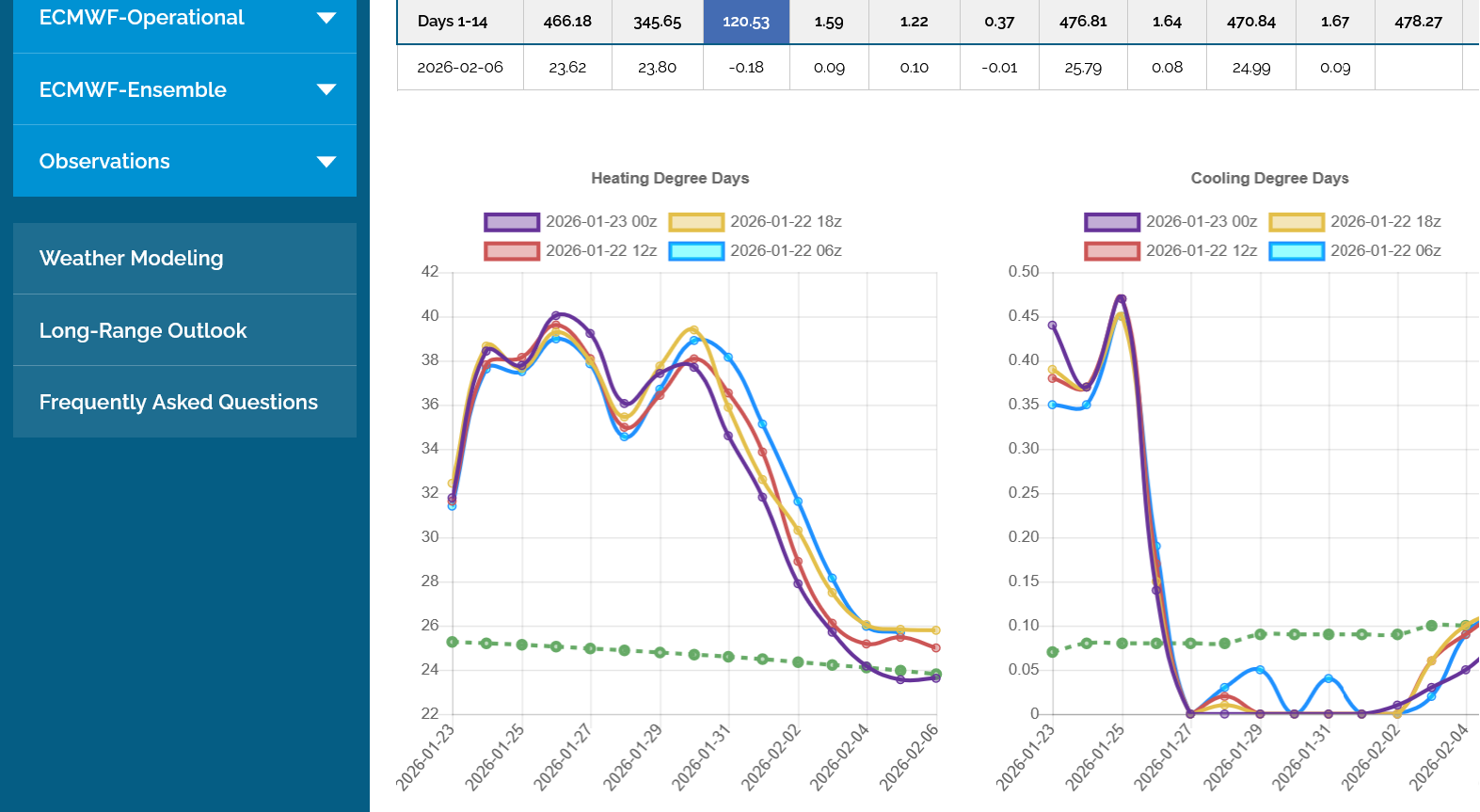This screenshot has height=812, width=1480.
Task: Click purple peak point on Cooling chart
Action: click(x=1122, y=299)
